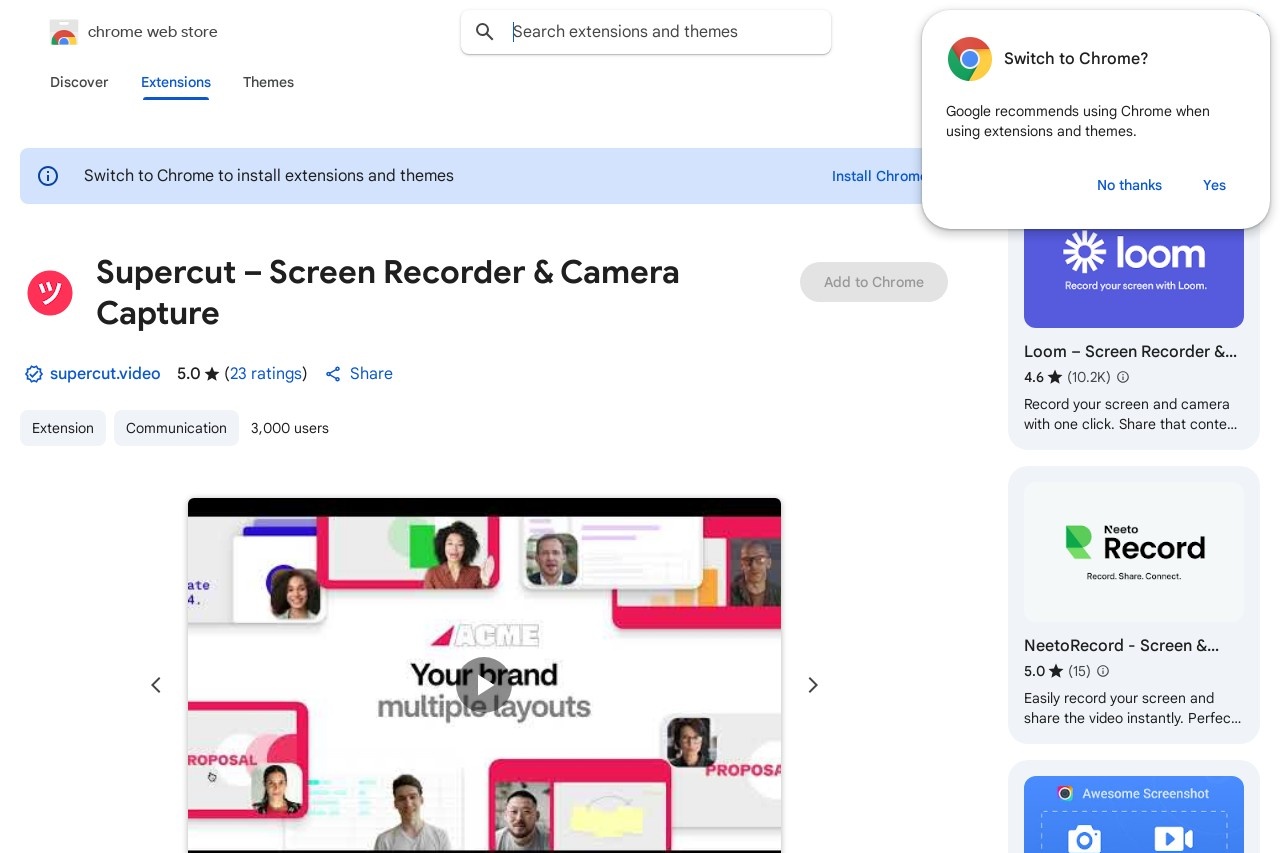Click the rating star beside 5.0
The image size is (1280, 853).
[212, 374]
